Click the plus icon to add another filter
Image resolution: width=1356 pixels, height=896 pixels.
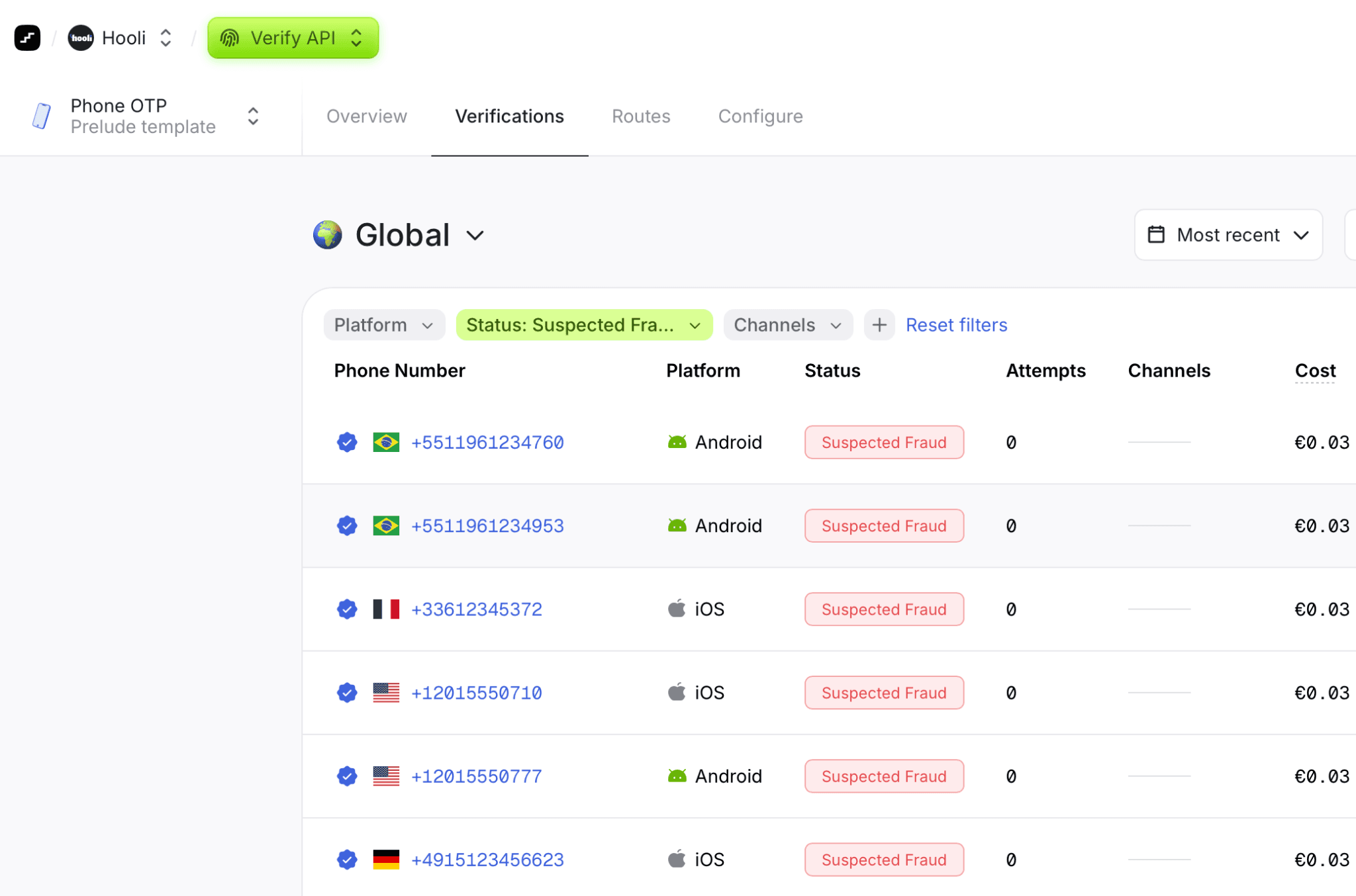click(879, 325)
